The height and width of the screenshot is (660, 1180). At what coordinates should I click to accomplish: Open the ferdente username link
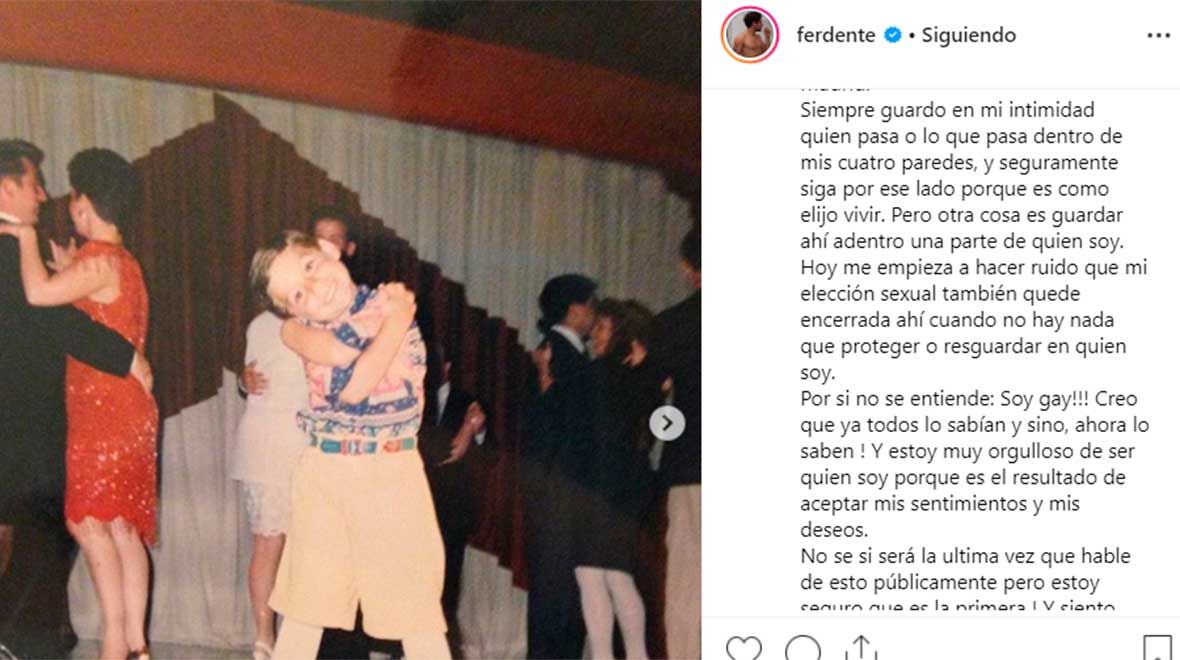835,35
